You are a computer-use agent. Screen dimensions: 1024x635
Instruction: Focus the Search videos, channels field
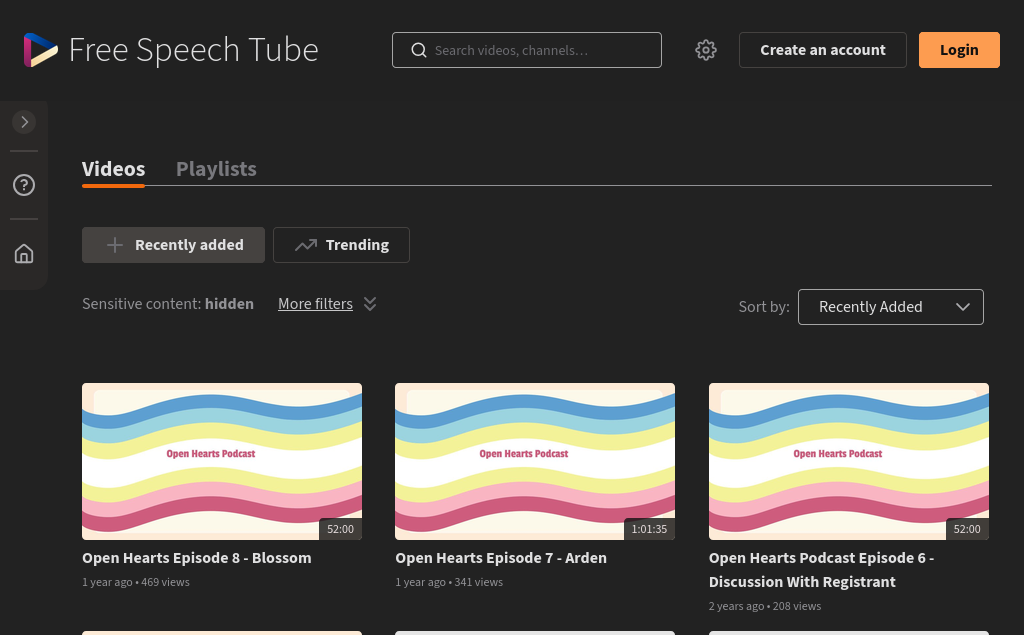pos(526,50)
